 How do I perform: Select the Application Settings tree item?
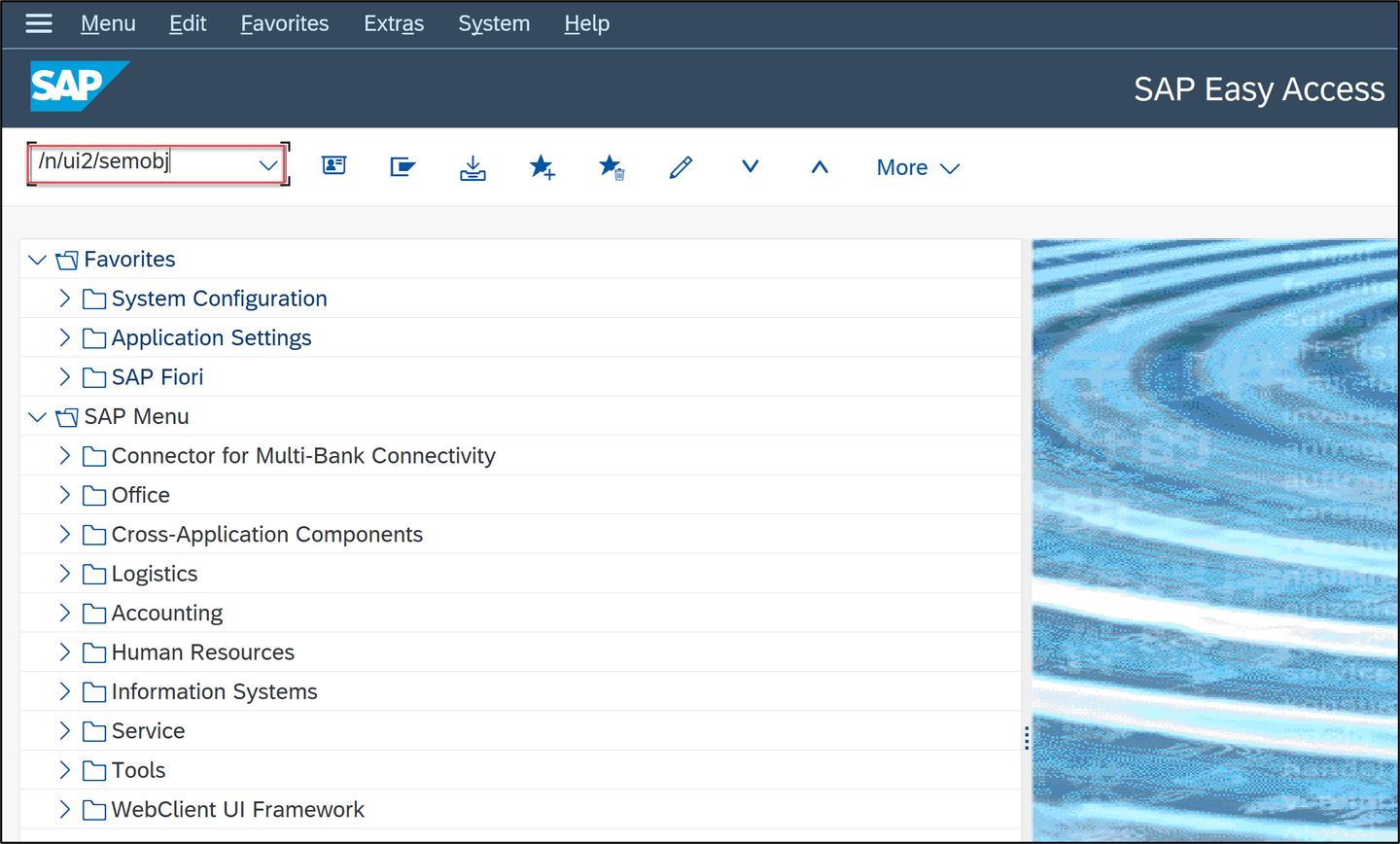(212, 338)
